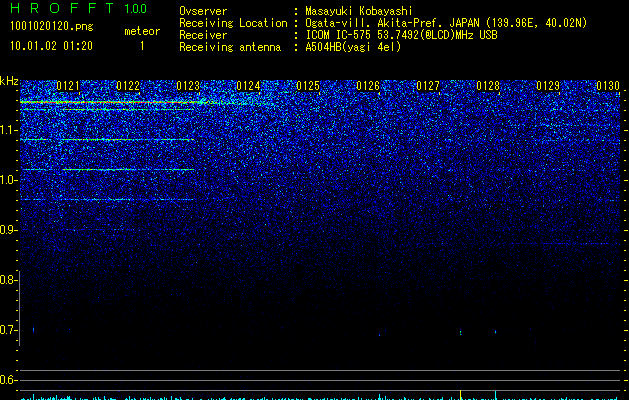Image resolution: width=629 pixels, height=400 pixels.
Task: Click observer name Masayuki Kobayashi
Action: coord(359,11)
